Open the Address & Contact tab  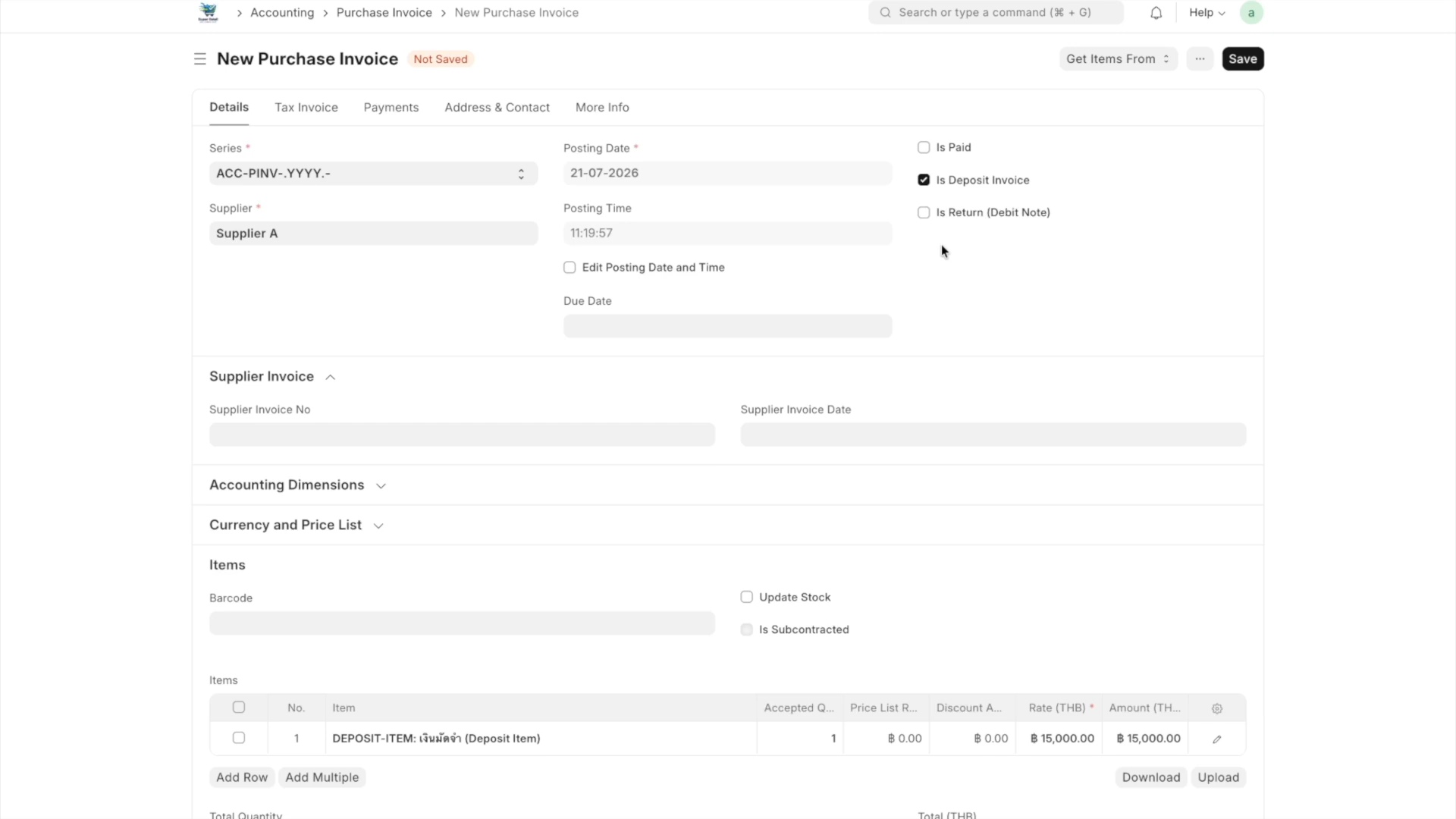497,108
